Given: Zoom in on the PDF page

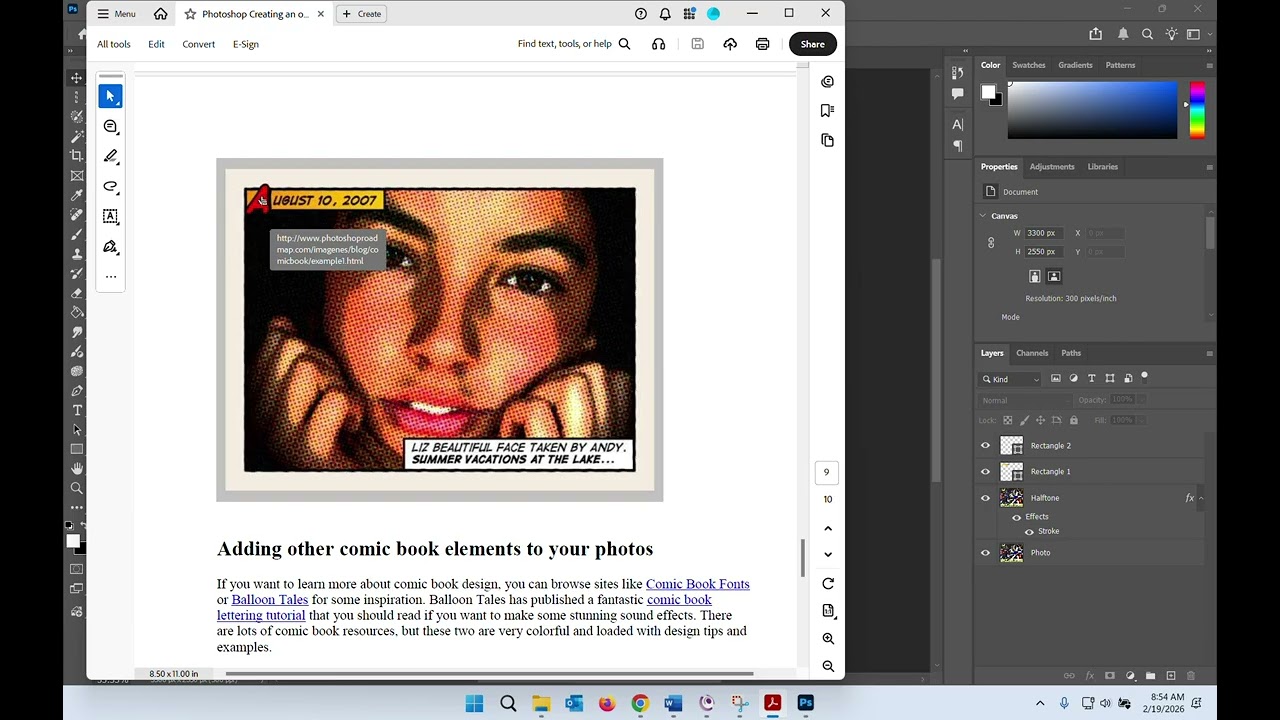Looking at the screenshot, I should (828, 638).
